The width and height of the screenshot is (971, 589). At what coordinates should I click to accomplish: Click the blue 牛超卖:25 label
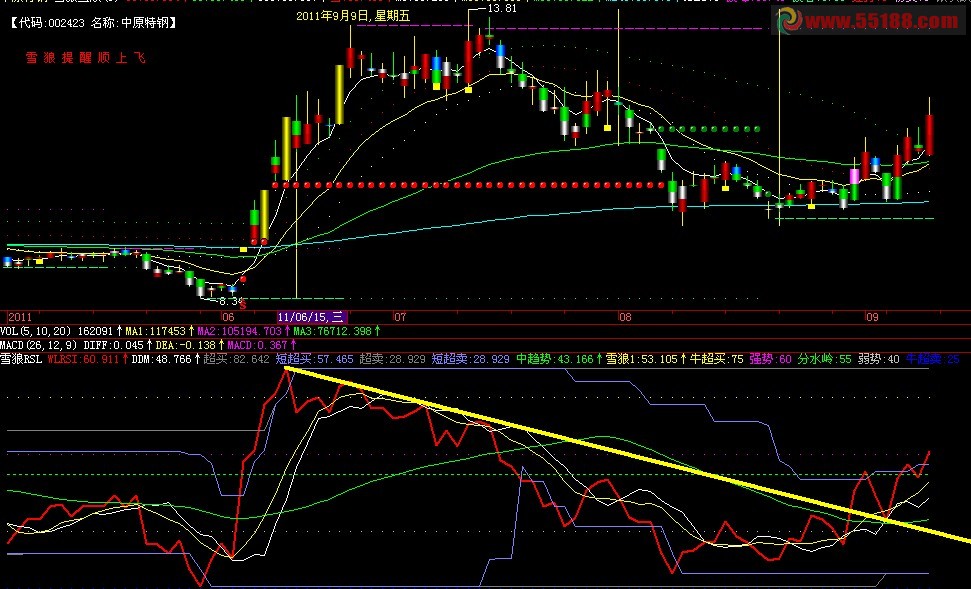932,359
